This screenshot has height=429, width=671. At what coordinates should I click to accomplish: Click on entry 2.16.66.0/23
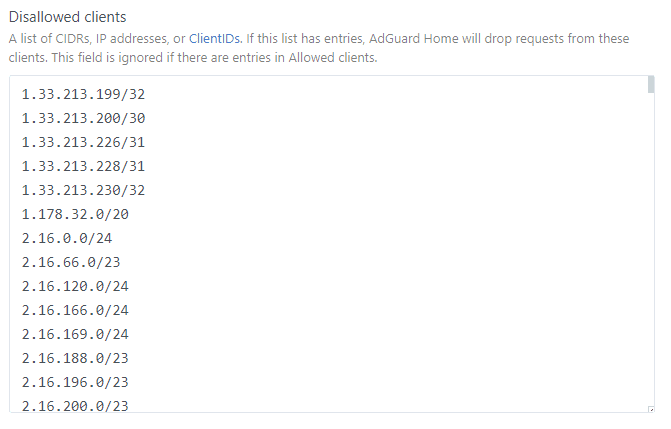pyautogui.click(x=71, y=262)
